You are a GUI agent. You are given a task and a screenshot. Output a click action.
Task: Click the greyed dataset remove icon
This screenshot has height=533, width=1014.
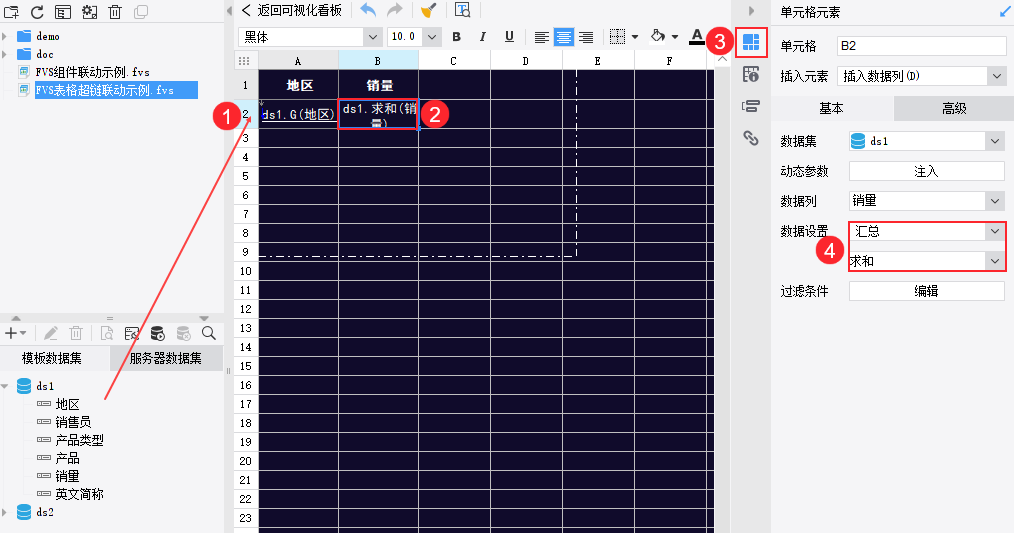[x=184, y=333]
